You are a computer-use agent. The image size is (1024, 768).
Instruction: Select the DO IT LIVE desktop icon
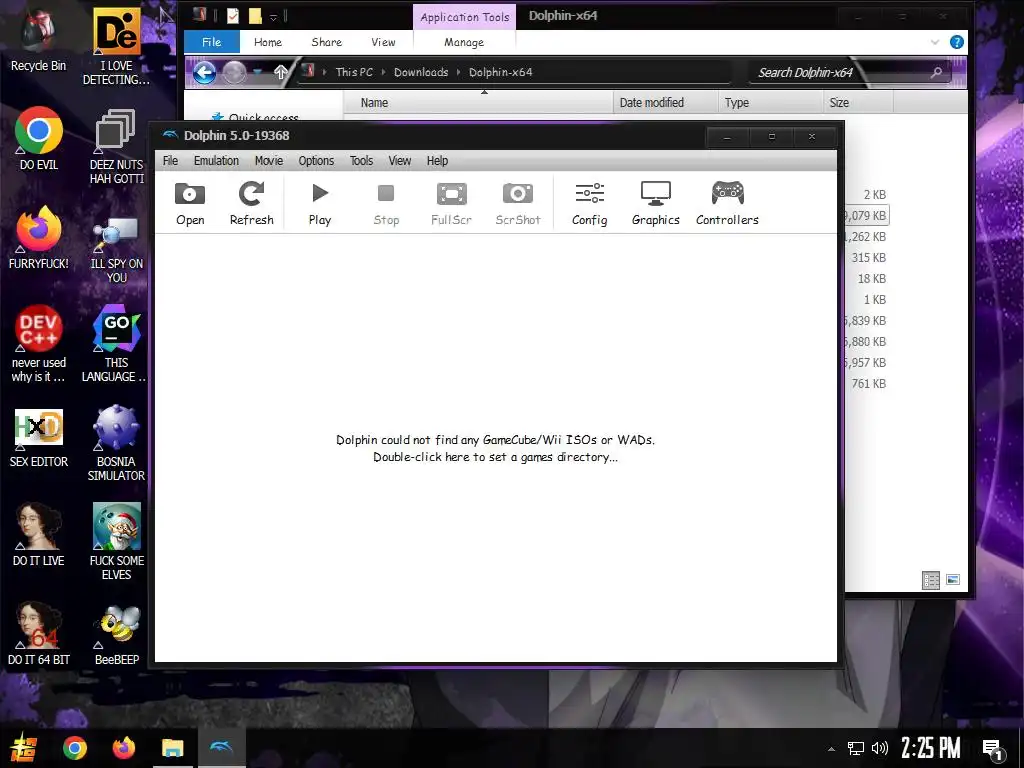[39, 534]
